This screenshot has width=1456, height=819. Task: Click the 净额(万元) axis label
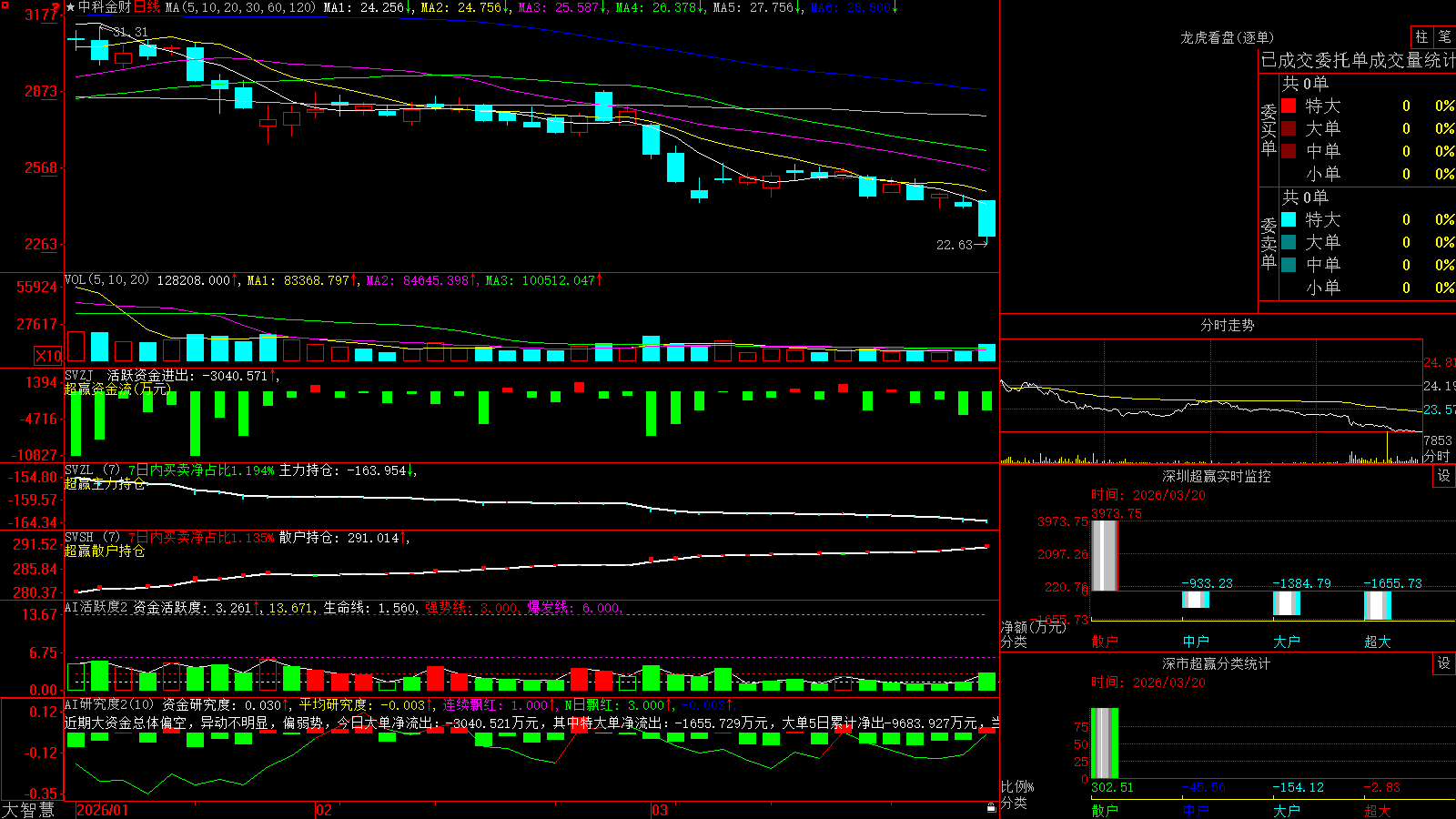tap(1033, 627)
